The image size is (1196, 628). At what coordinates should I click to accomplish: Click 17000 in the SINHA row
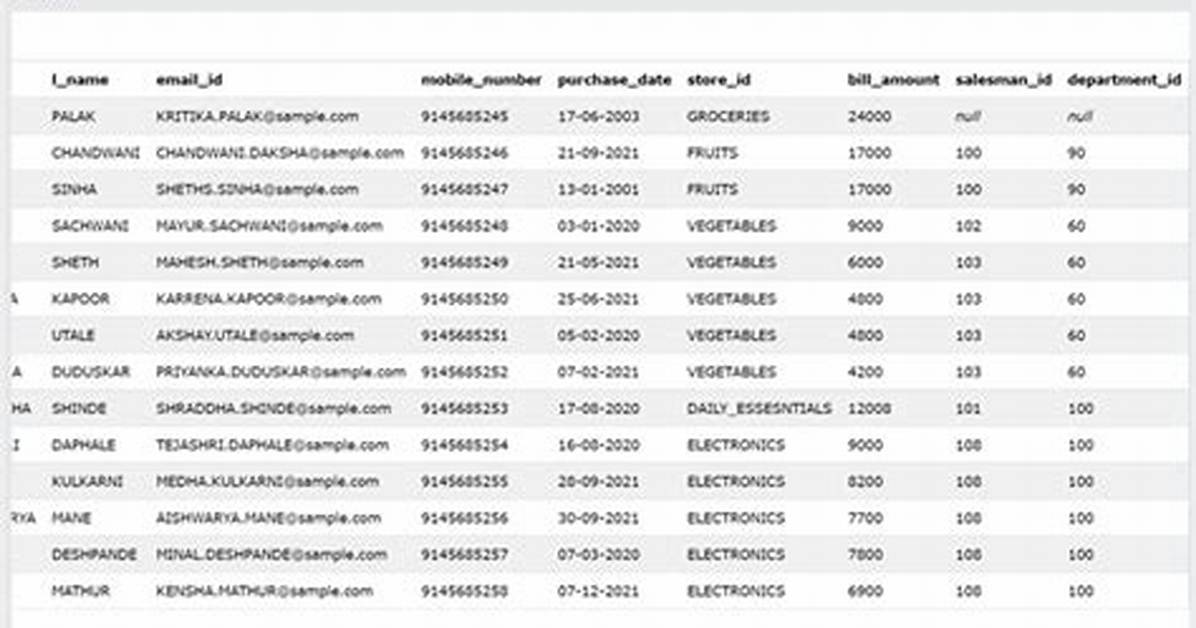point(869,190)
